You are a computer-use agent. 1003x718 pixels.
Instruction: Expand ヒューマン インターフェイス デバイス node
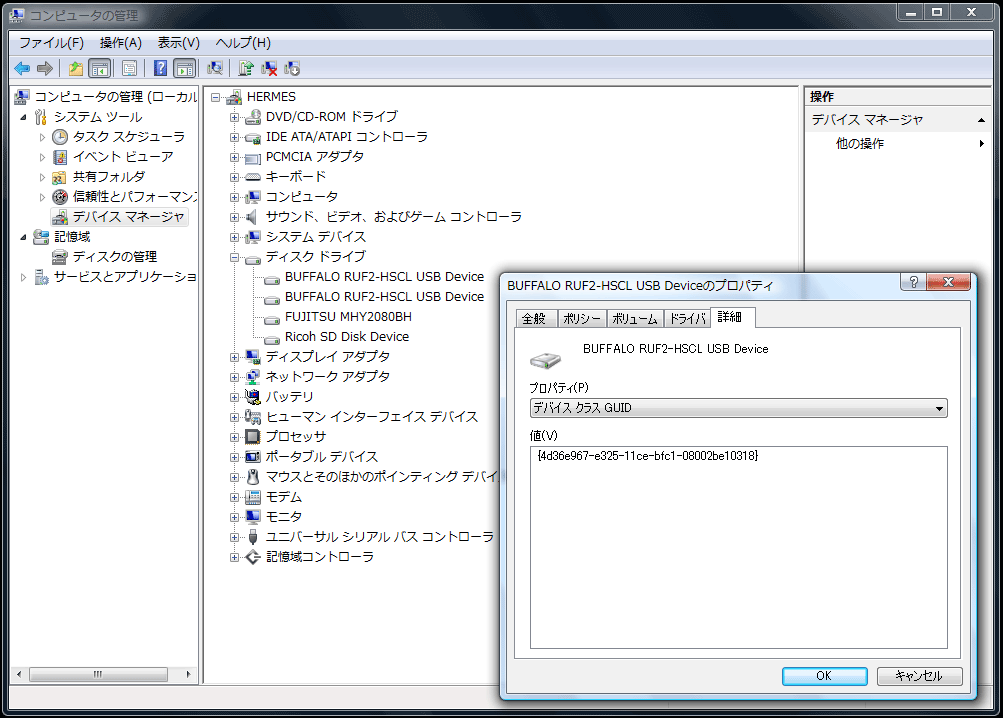pyautogui.click(x=234, y=417)
